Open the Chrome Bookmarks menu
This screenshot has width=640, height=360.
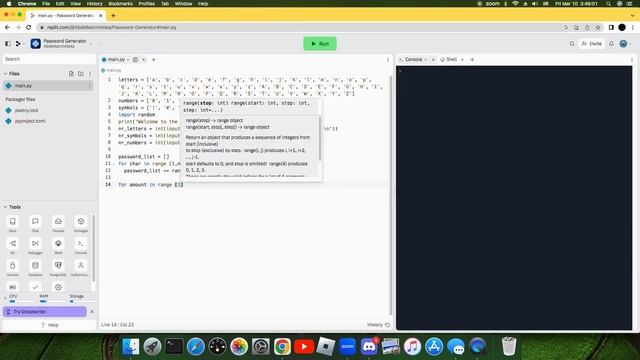[120, 3]
